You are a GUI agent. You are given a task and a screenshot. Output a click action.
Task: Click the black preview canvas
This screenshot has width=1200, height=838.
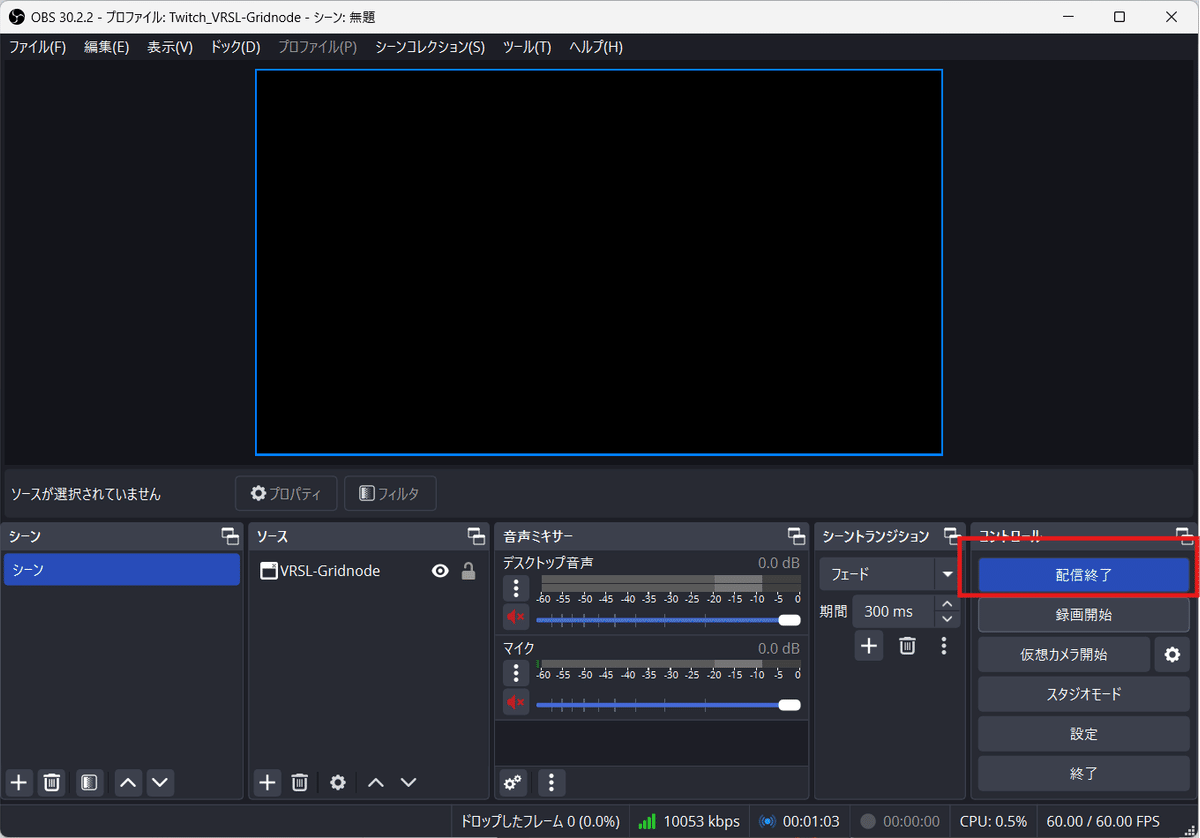click(599, 262)
